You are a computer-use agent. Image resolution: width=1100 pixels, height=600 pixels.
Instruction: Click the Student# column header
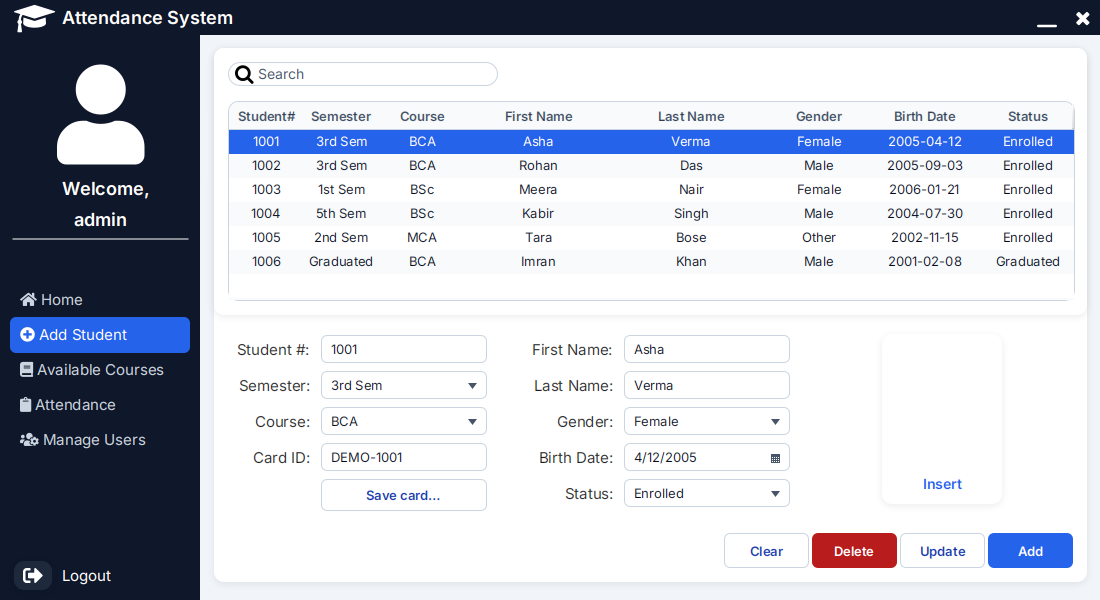tap(267, 116)
